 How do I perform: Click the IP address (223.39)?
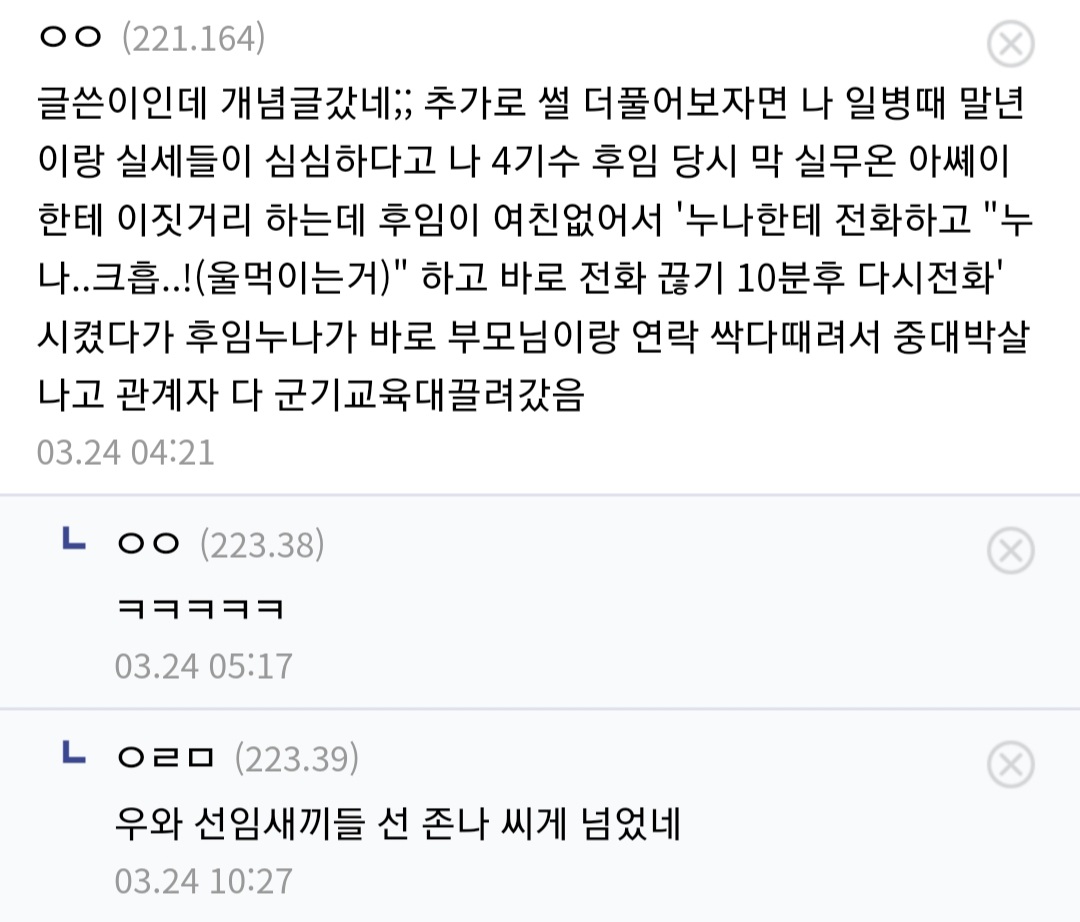296,760
